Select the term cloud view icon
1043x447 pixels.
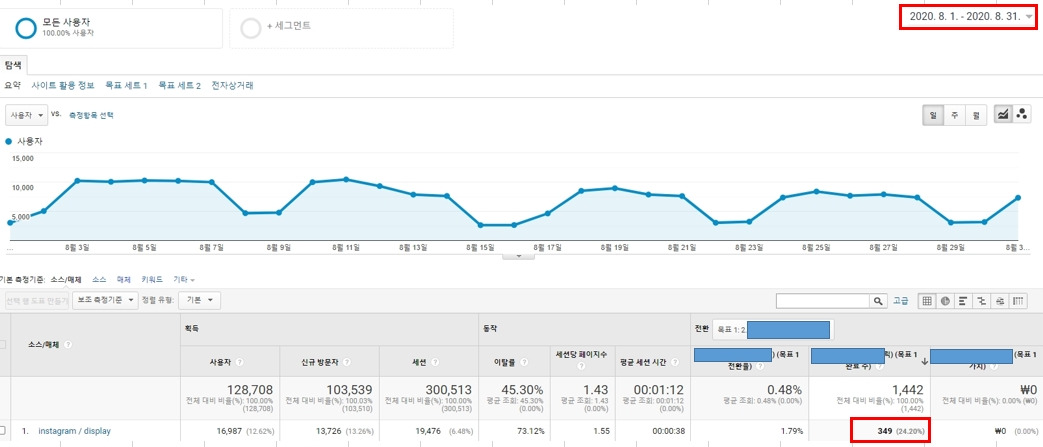(999, 301)
